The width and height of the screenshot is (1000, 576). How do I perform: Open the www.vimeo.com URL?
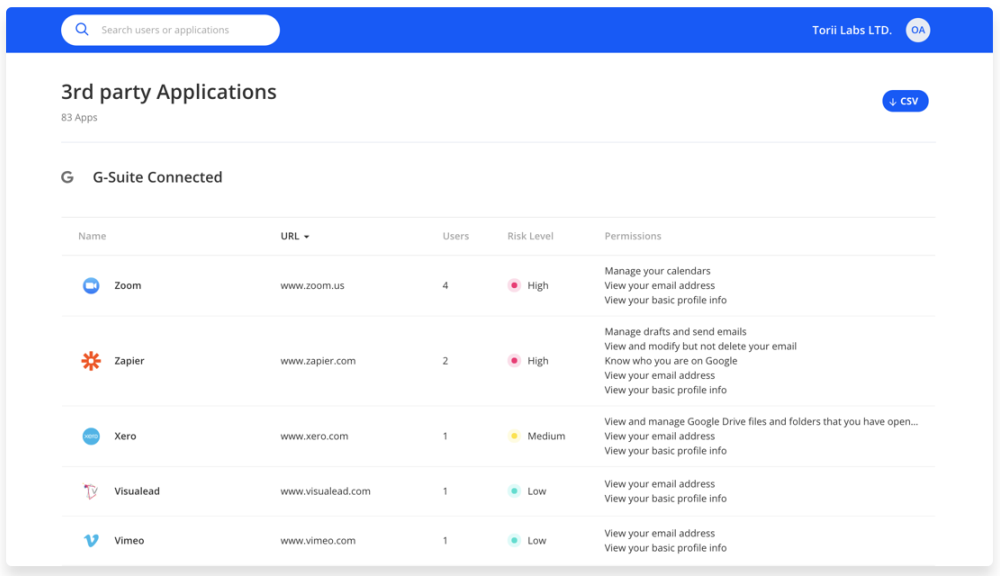[317, 540]
